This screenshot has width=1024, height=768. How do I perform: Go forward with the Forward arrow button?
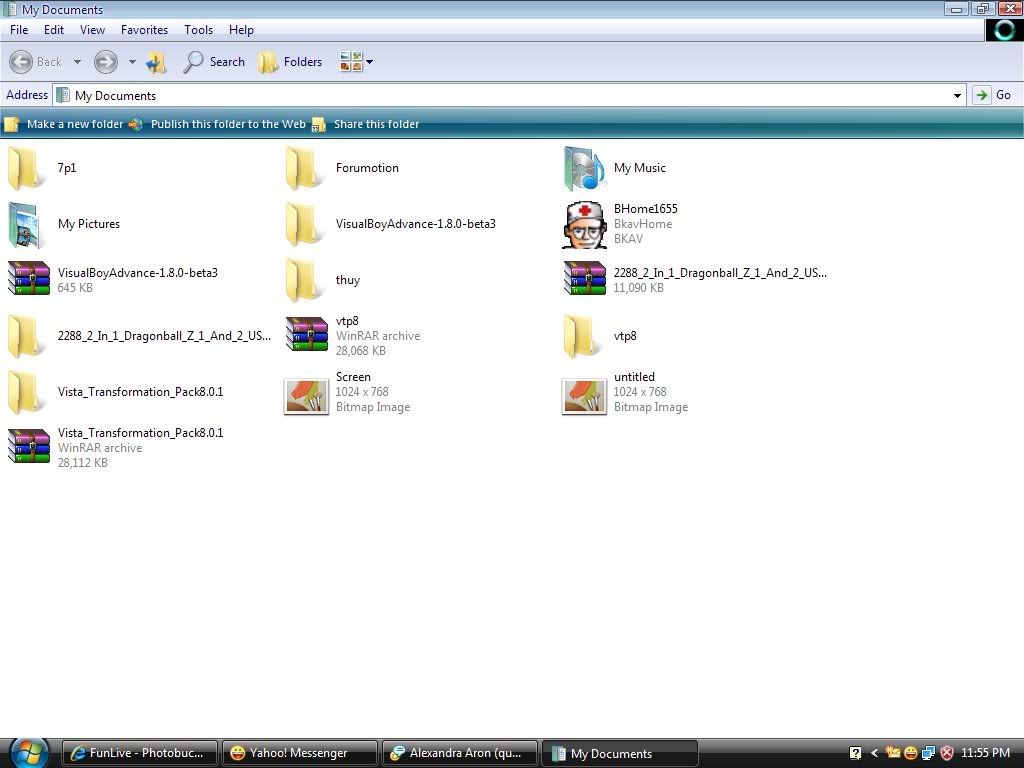pos(106,62)
